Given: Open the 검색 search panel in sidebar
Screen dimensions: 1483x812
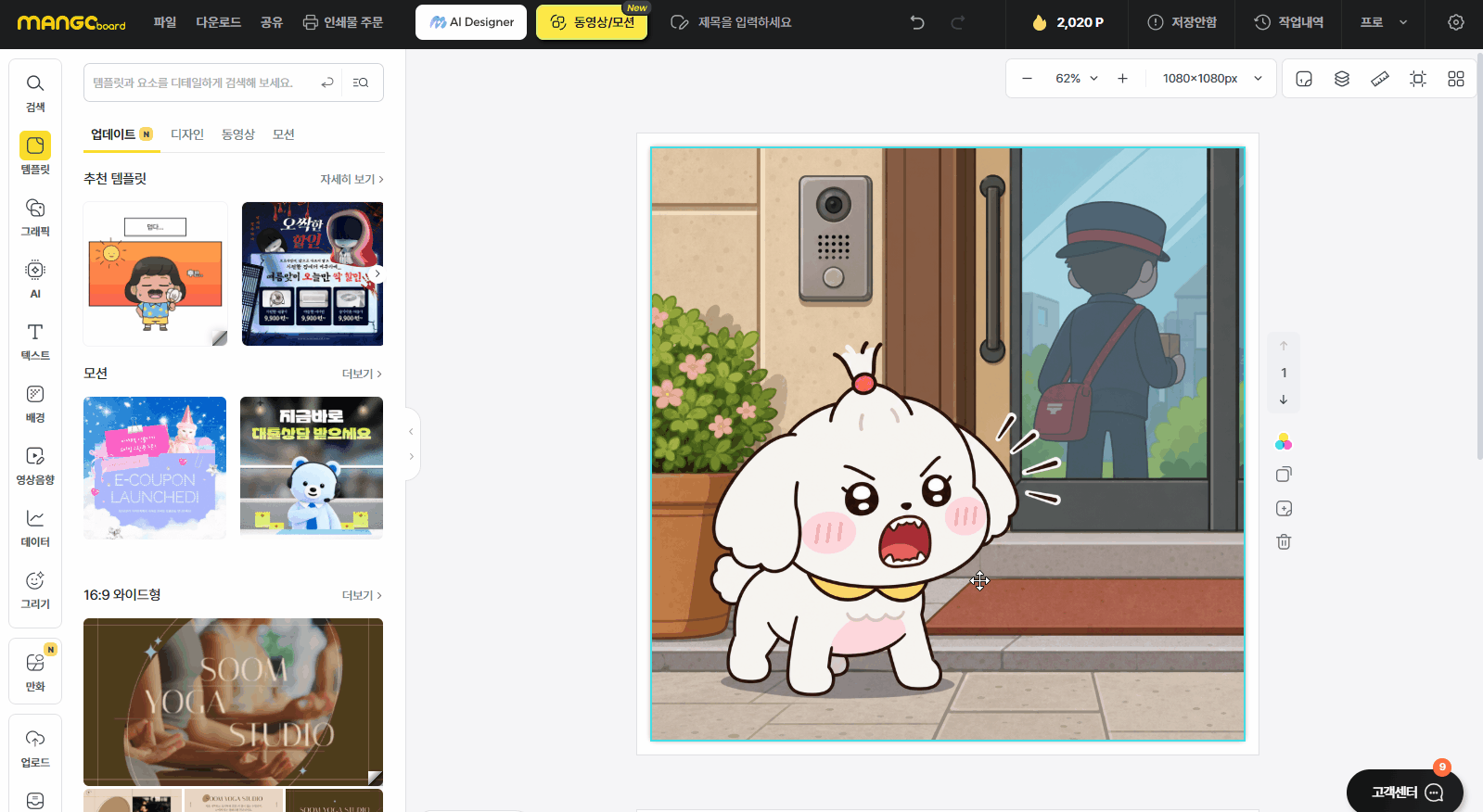Looking at the screenshot, I should 35,93.
